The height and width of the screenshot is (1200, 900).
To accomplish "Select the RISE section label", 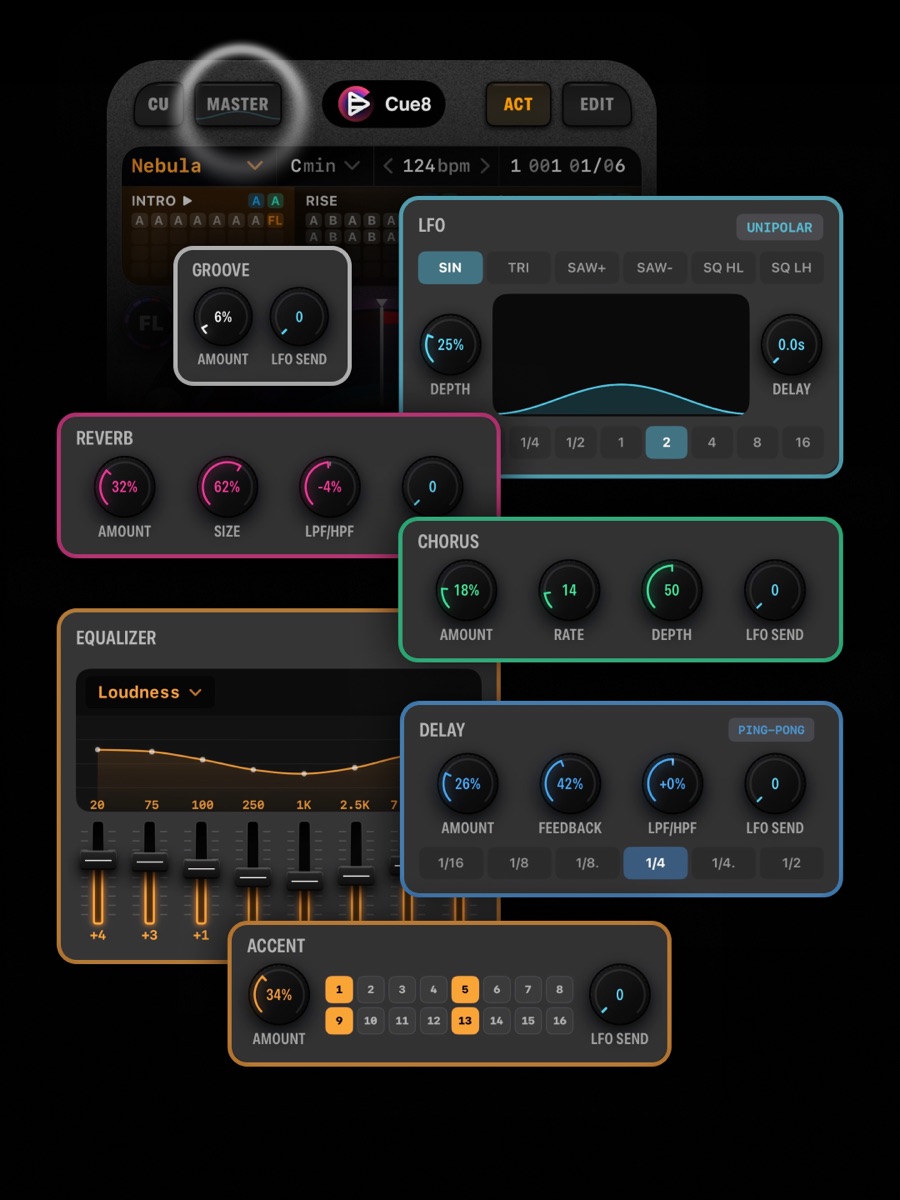I will click(x=322, y=201).
